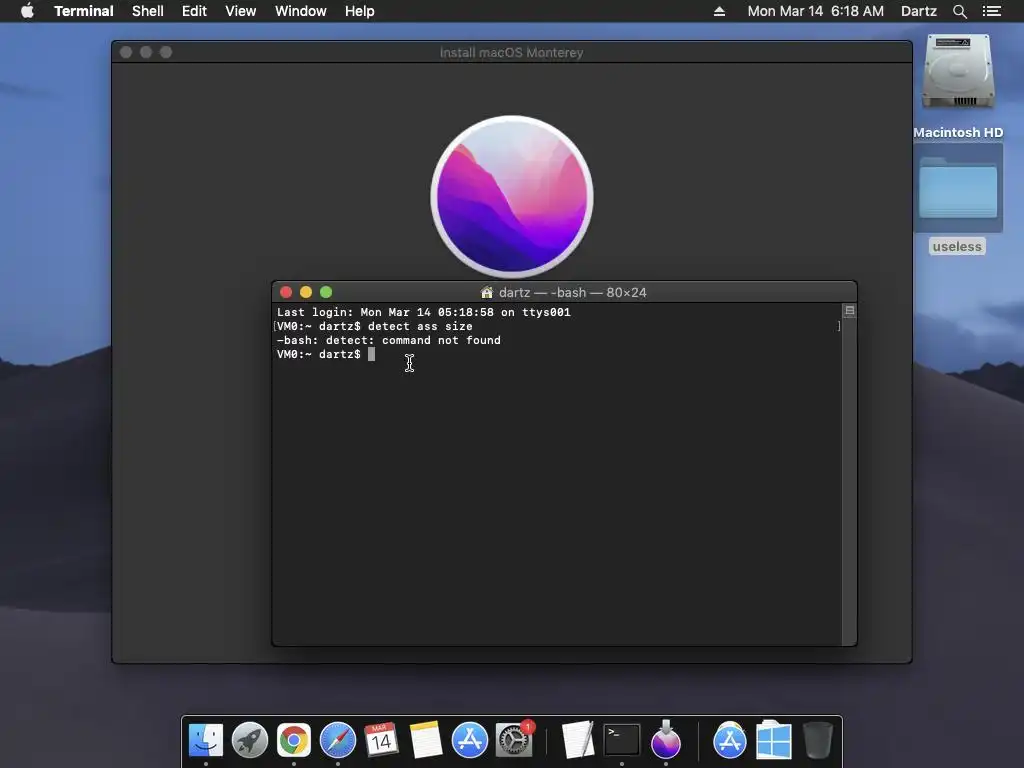Click at the Terminal prompt cursor block
The image size is (1024, 768).
(x=371, y=354)
